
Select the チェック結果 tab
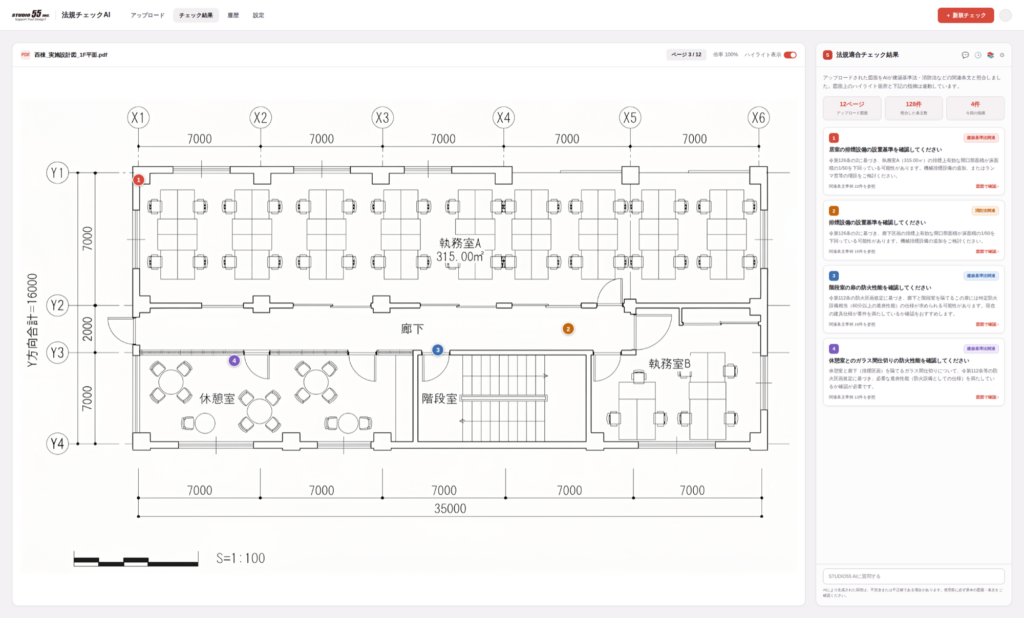(196, 15)
